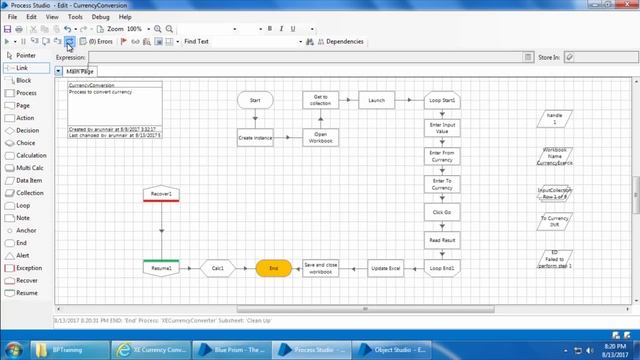640x360 pixels.
Task: Click into the Expression input field
Action: (305, 57)
